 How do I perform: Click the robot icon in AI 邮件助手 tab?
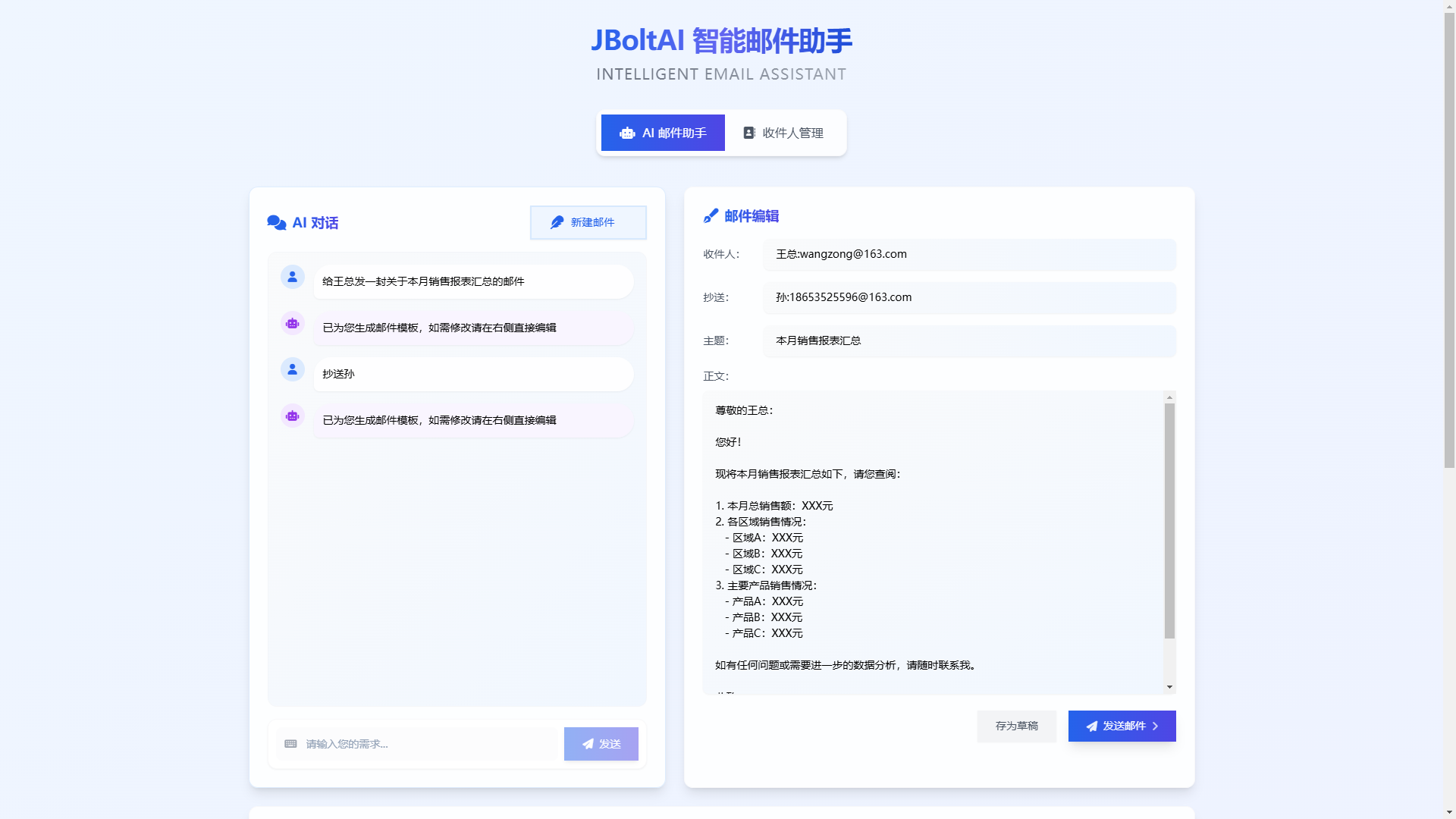coord(627,133)
